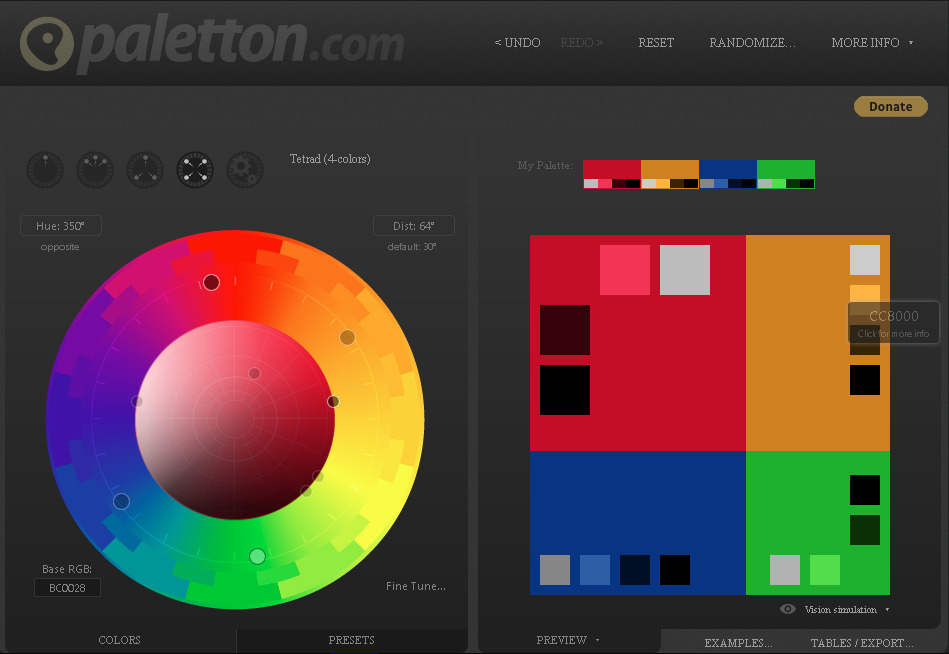Screen dimensions: 949x654
Task: Click the opposite hue link
Action: [60, 247]
